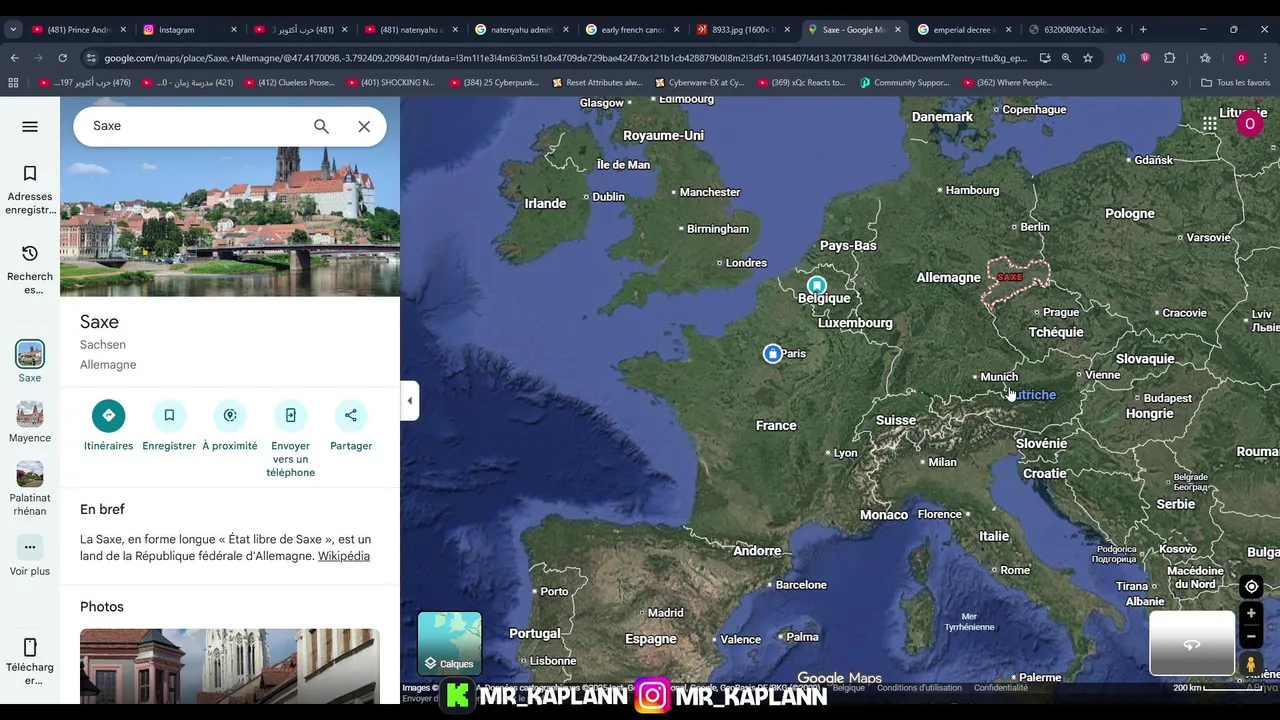Open the Clueless Prose bookmark
This screenshot has width=1280, height=720.
[289, 83]
